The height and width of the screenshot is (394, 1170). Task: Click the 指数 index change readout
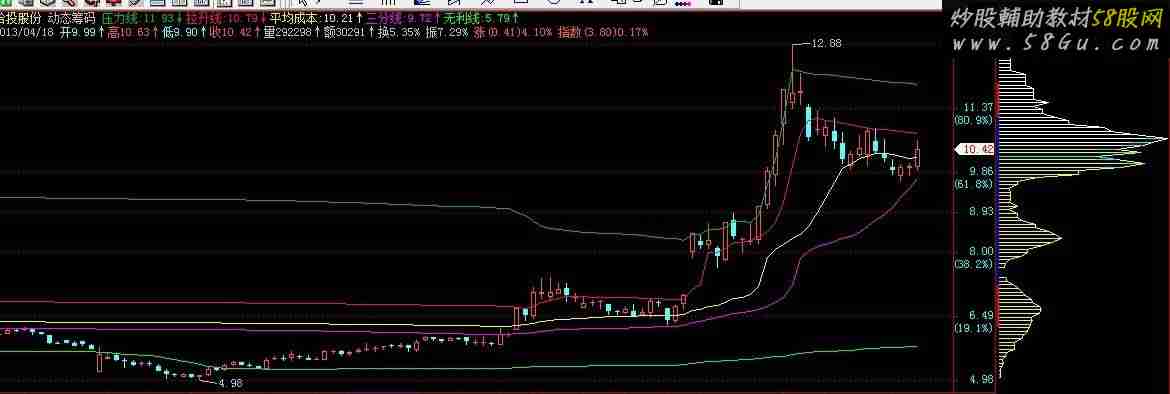pos(604,33)
